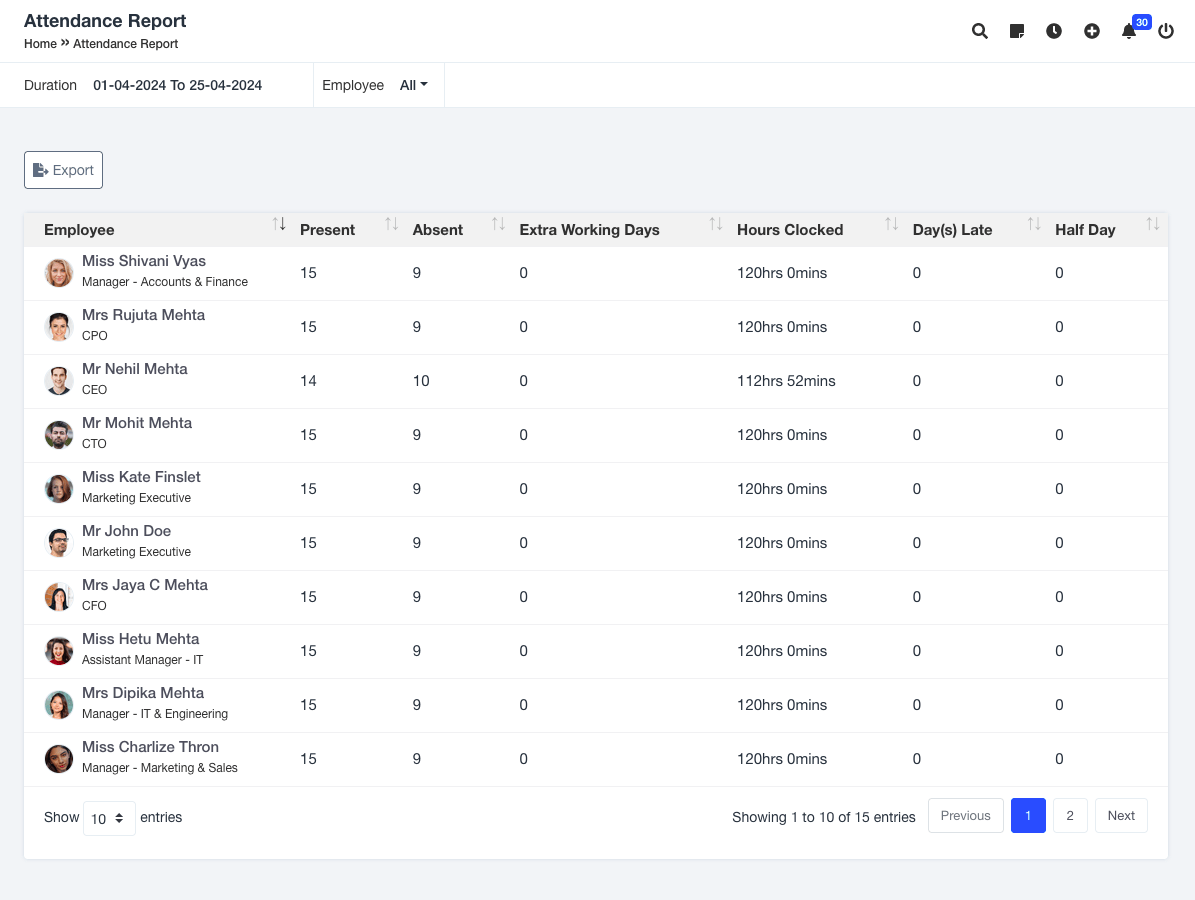Toggle sort on Half Day column
1195x900 pixels.
1153,225
